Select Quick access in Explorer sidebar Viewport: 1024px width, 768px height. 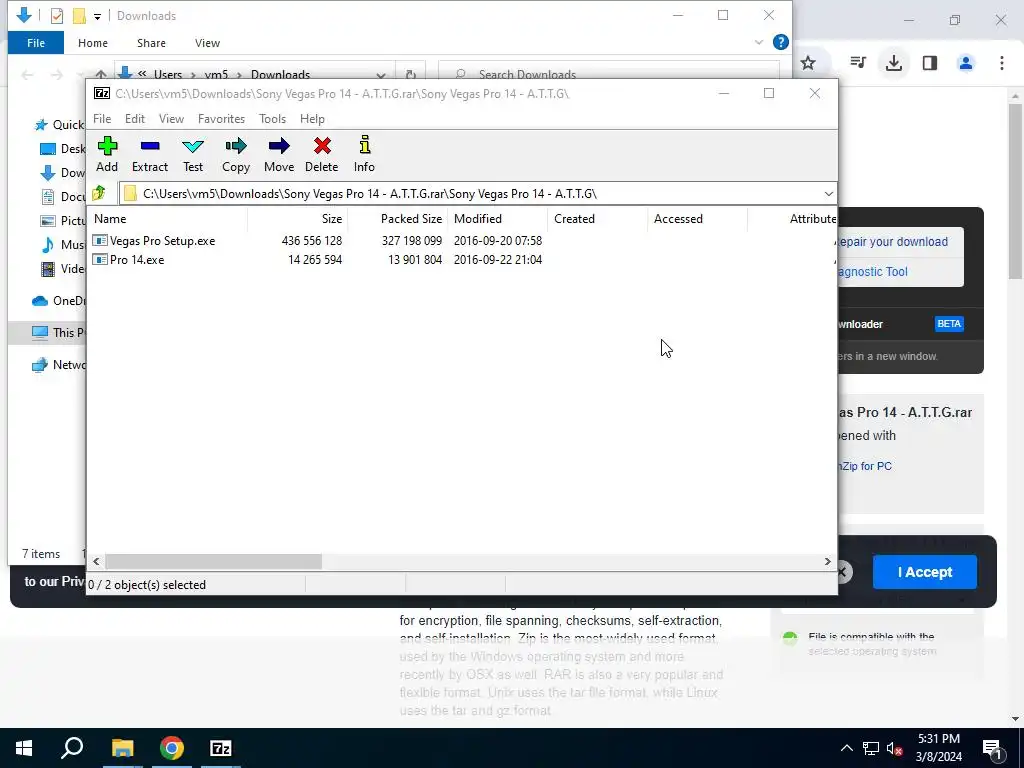coord(59,125)
